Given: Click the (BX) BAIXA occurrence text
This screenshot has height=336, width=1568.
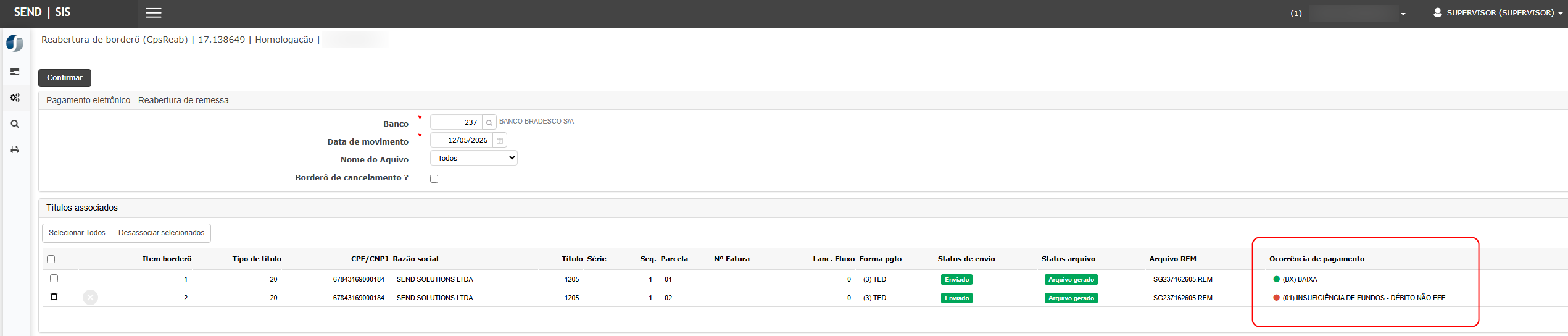Looking at the screenshot, I should point(1300,279).
